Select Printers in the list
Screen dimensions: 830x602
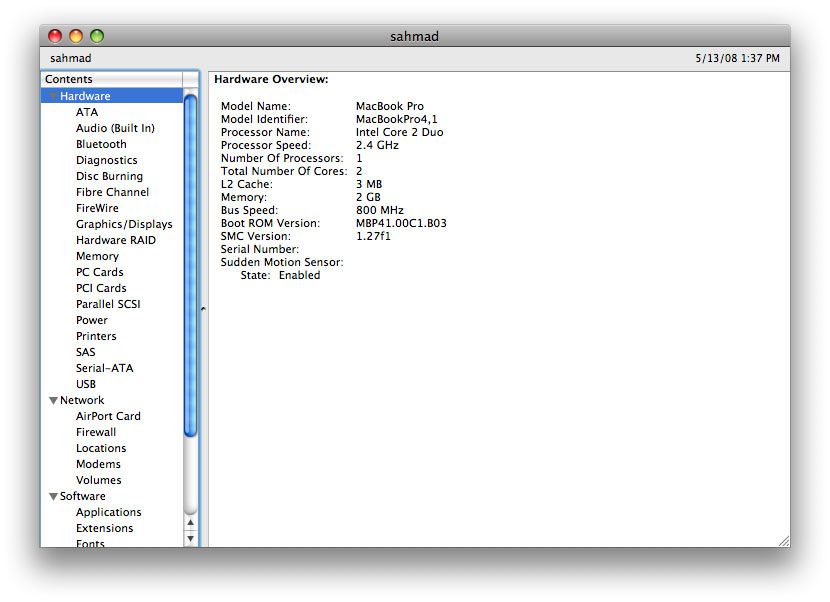(96, 336)
